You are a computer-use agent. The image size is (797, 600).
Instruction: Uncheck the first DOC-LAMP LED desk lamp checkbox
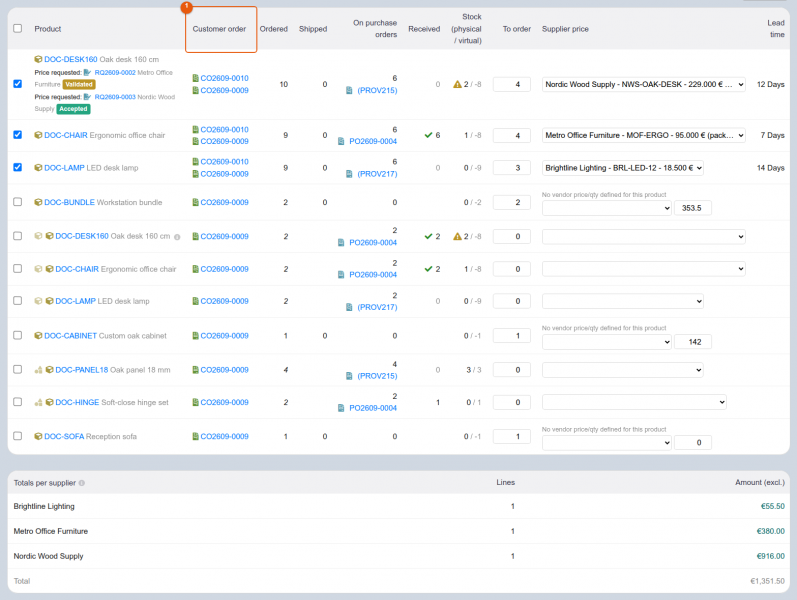pyautogui.click(x=18, y=167)
